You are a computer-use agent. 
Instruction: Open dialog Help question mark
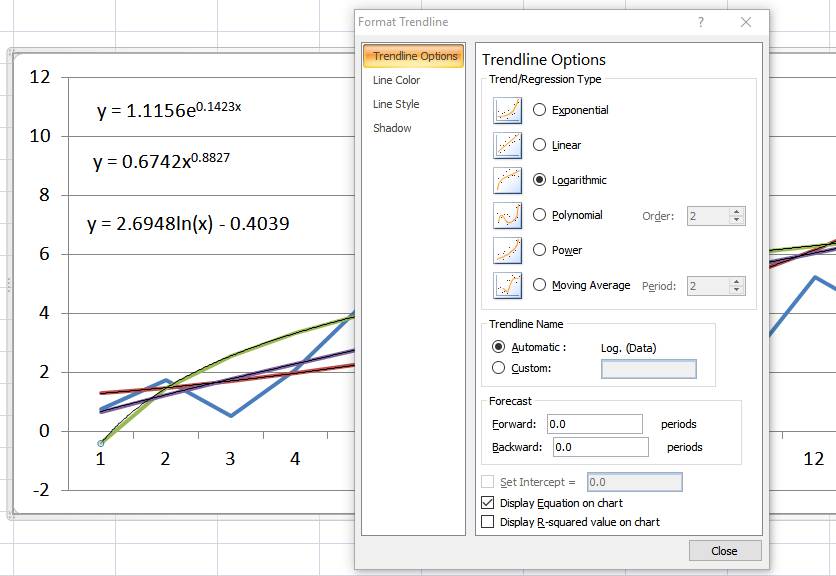(700, 22)
